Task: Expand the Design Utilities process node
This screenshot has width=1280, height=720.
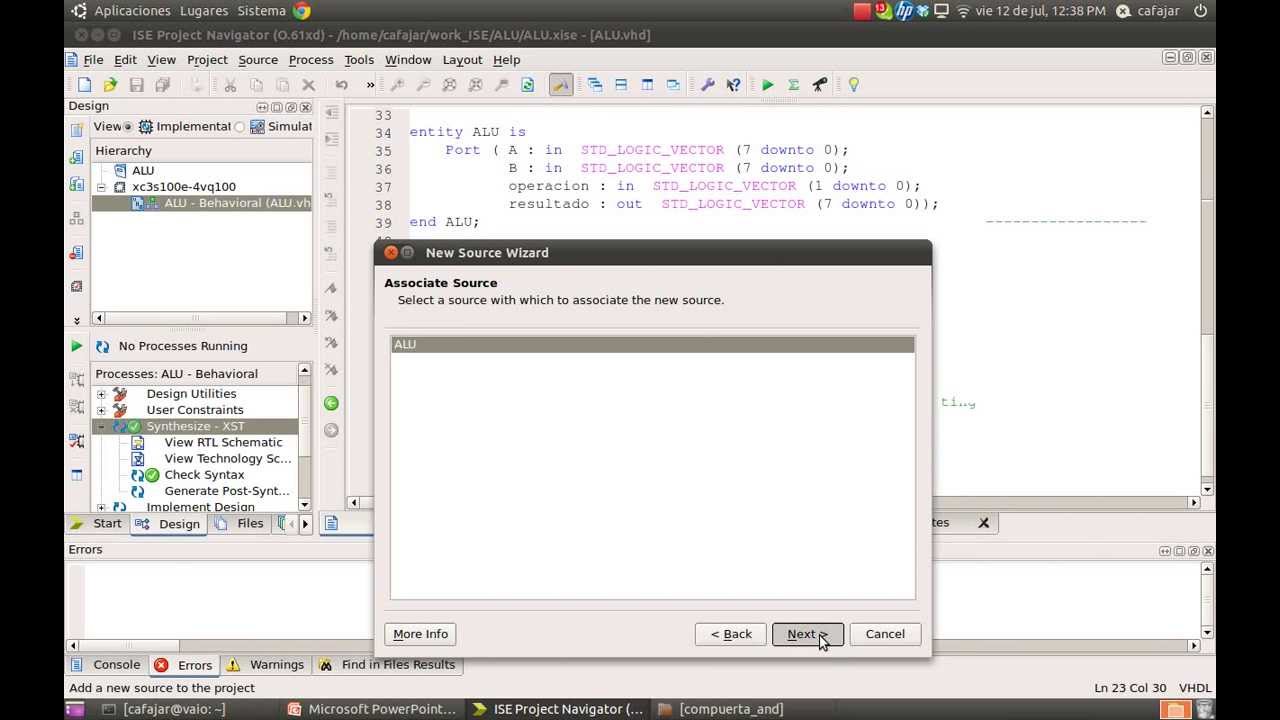Action: point(101,394)
